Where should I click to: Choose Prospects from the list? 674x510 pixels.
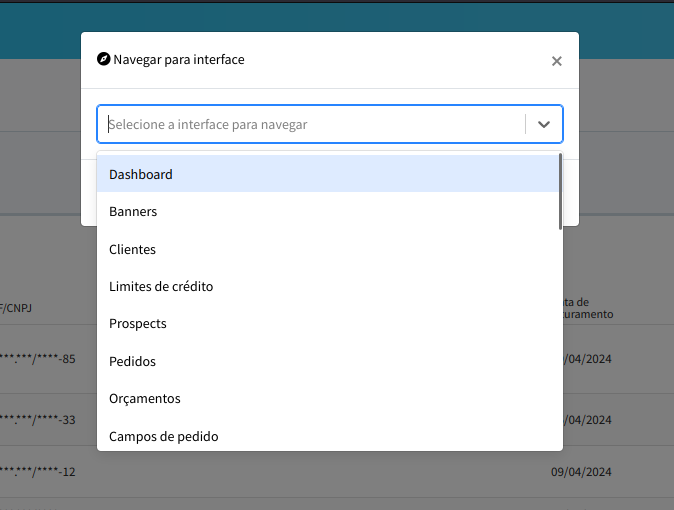328,324
